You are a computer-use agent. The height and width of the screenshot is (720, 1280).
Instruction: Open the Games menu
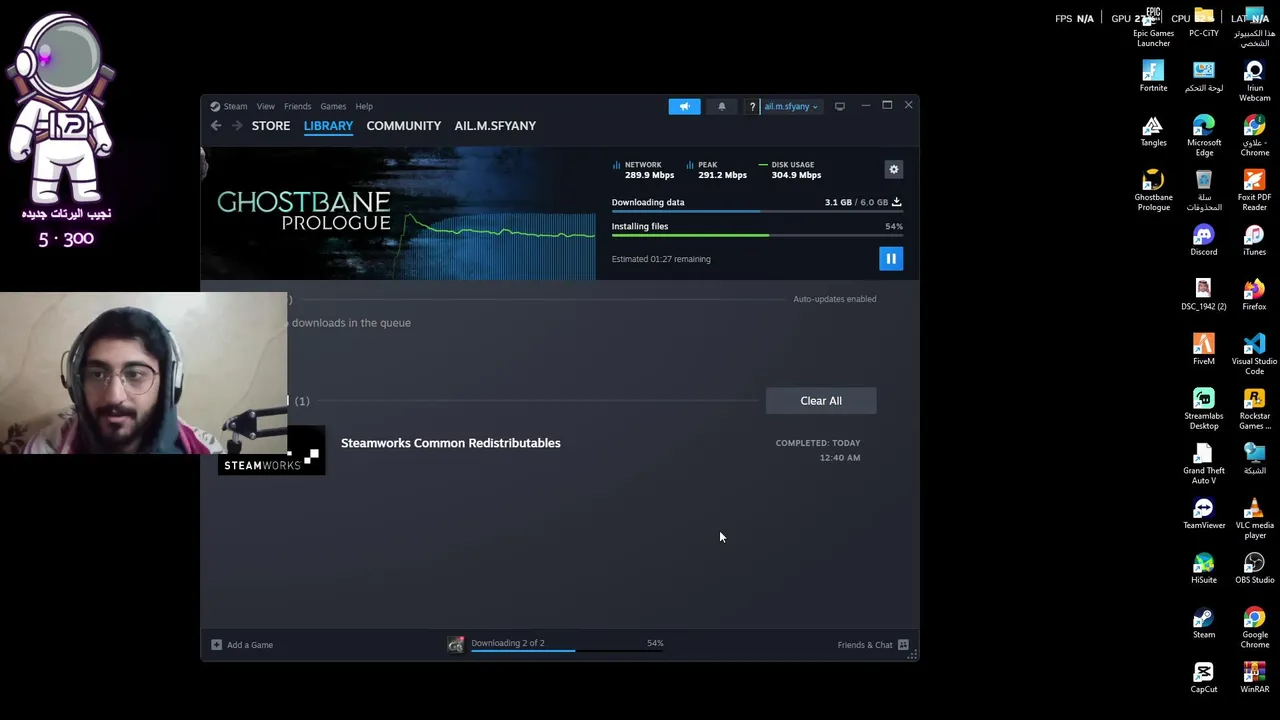tap(333, 106)
